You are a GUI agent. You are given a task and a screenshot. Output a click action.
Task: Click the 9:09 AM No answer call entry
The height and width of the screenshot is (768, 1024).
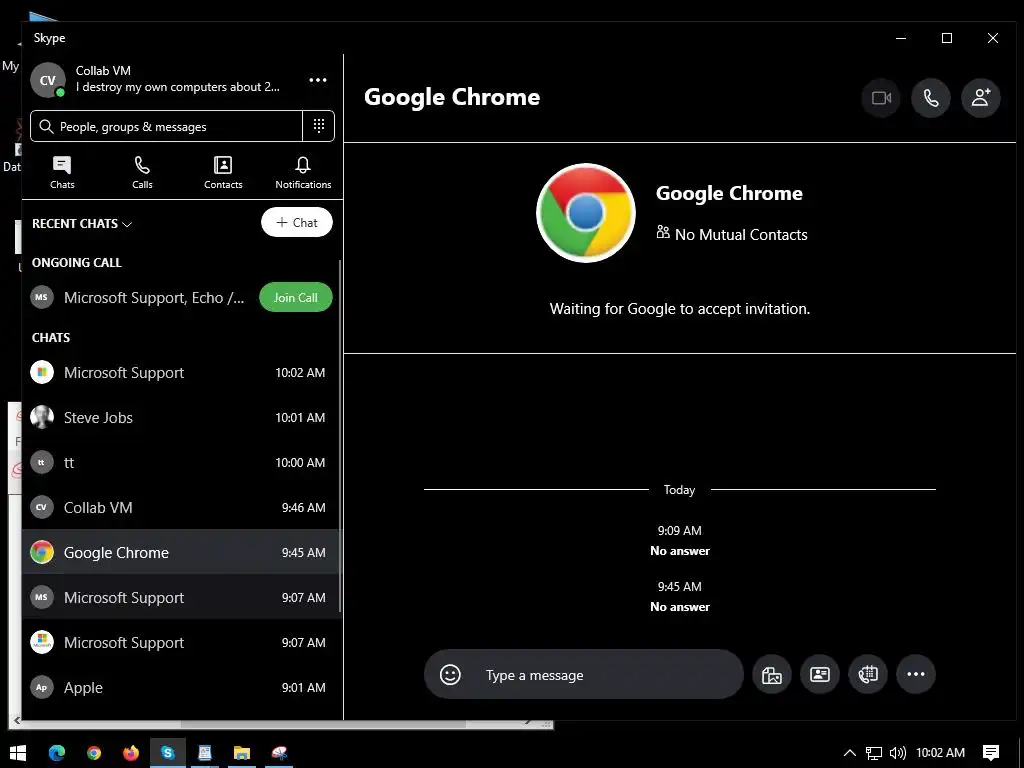(680, 541)
